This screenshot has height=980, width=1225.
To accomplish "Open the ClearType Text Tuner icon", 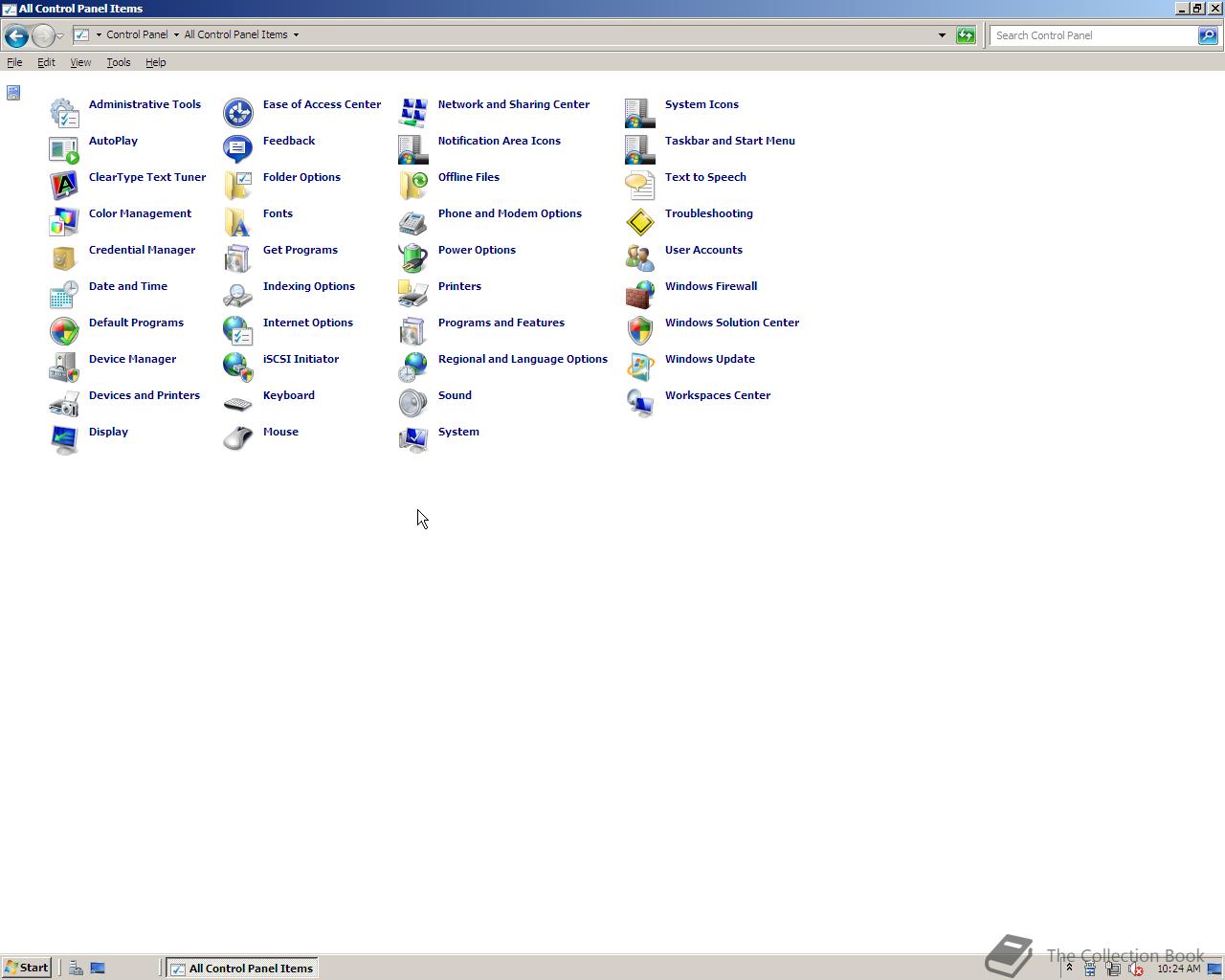I will 64,186.
